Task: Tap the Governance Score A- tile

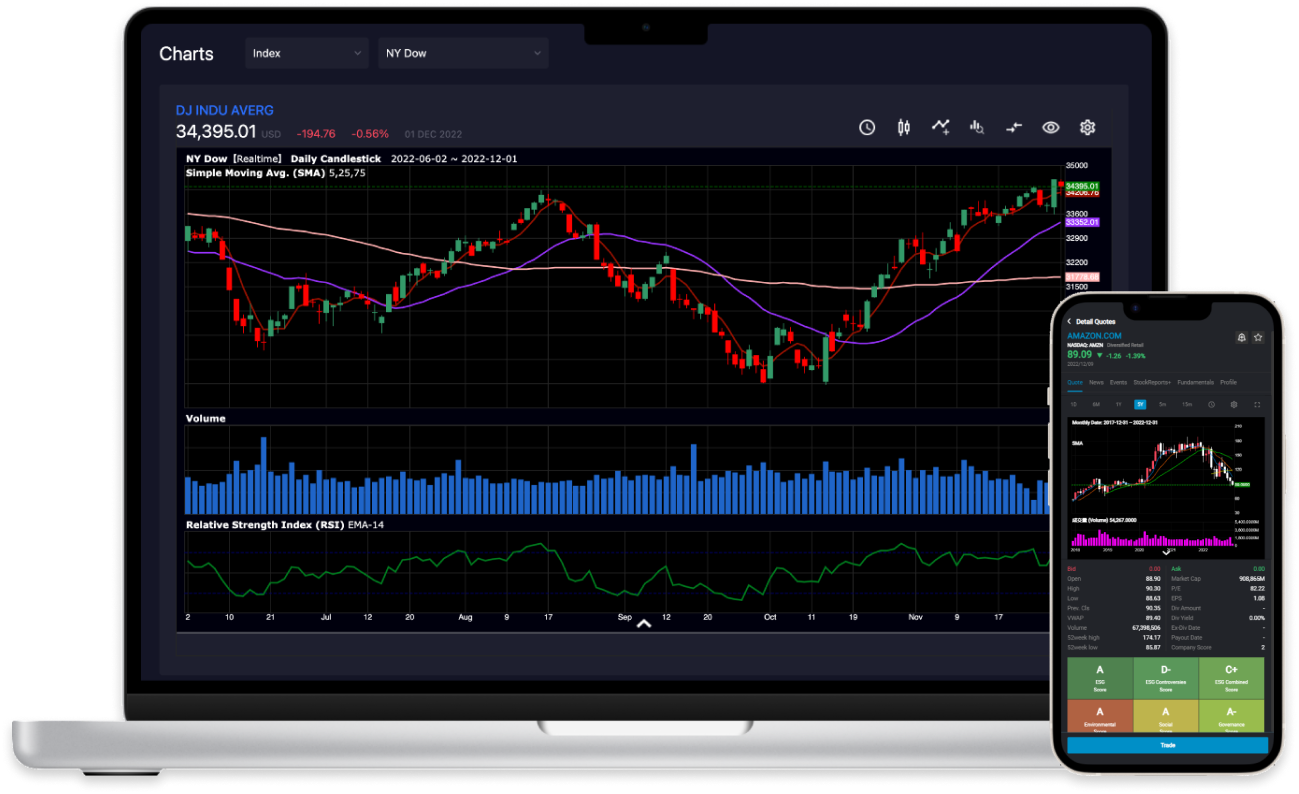Action: click(x=1231, y=716)
